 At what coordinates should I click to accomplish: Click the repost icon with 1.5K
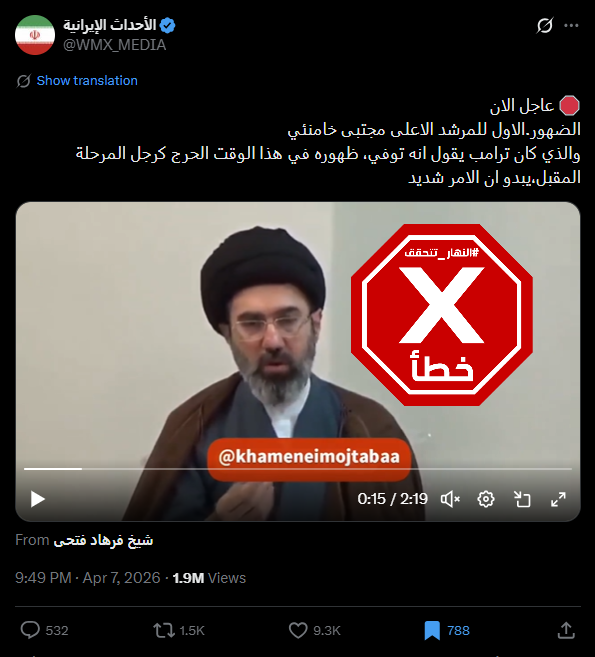coord(164,630)
